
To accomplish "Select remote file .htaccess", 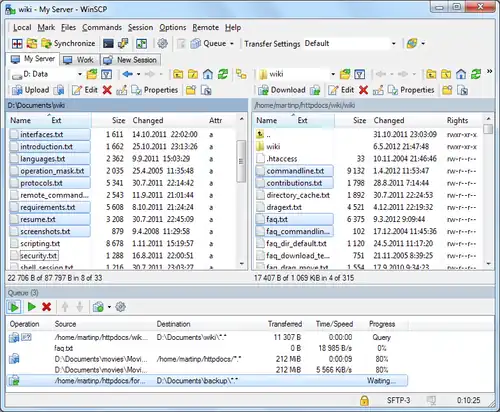I will pyautogui.click(x=282, y=159).
